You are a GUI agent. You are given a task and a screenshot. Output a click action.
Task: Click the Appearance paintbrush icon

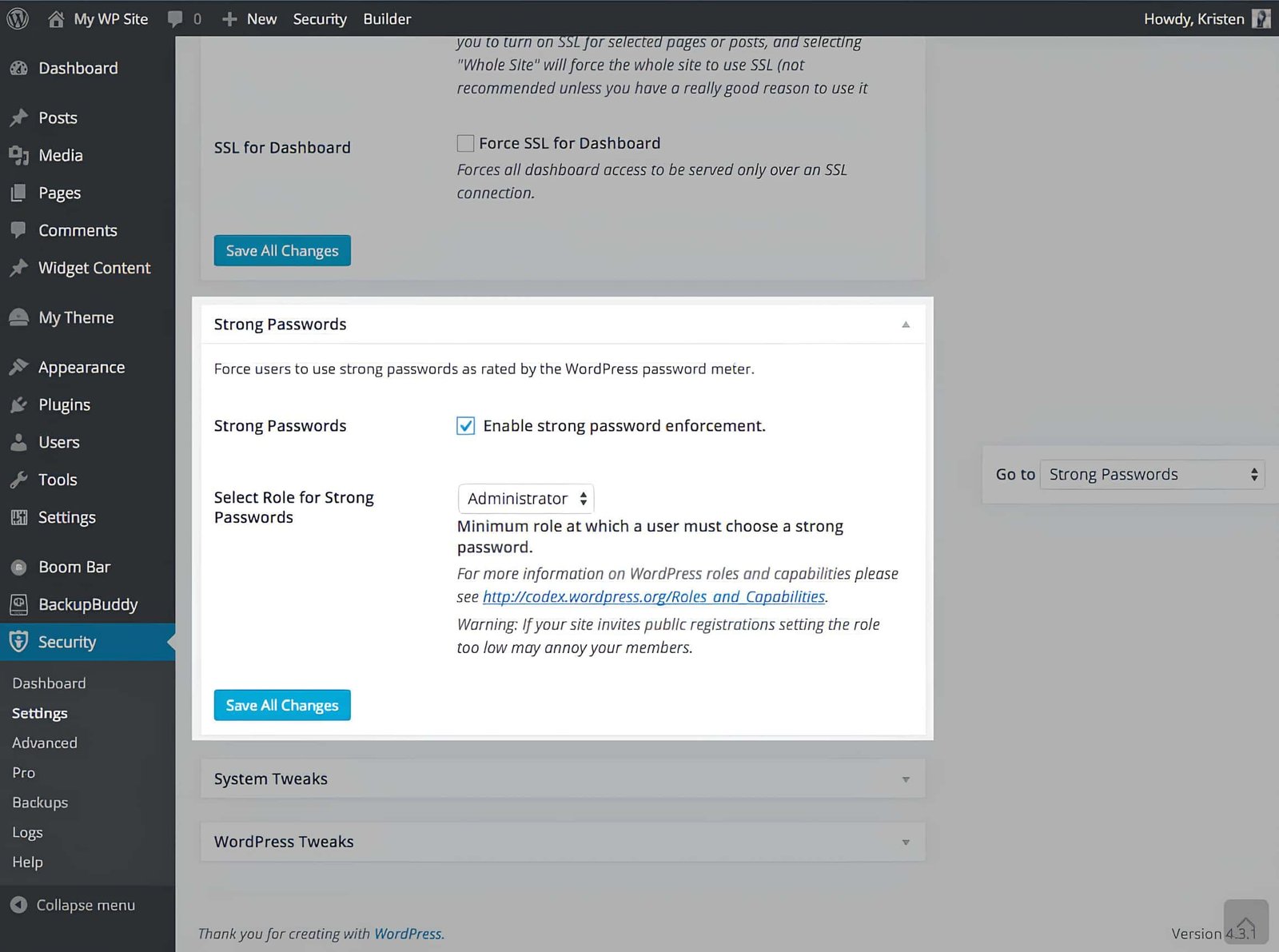pos(19,366)
